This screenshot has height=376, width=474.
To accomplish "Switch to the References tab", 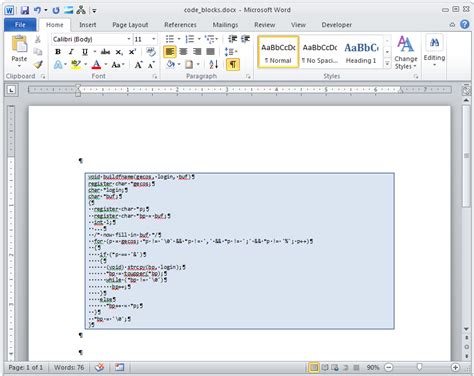I will coord(180,25).
